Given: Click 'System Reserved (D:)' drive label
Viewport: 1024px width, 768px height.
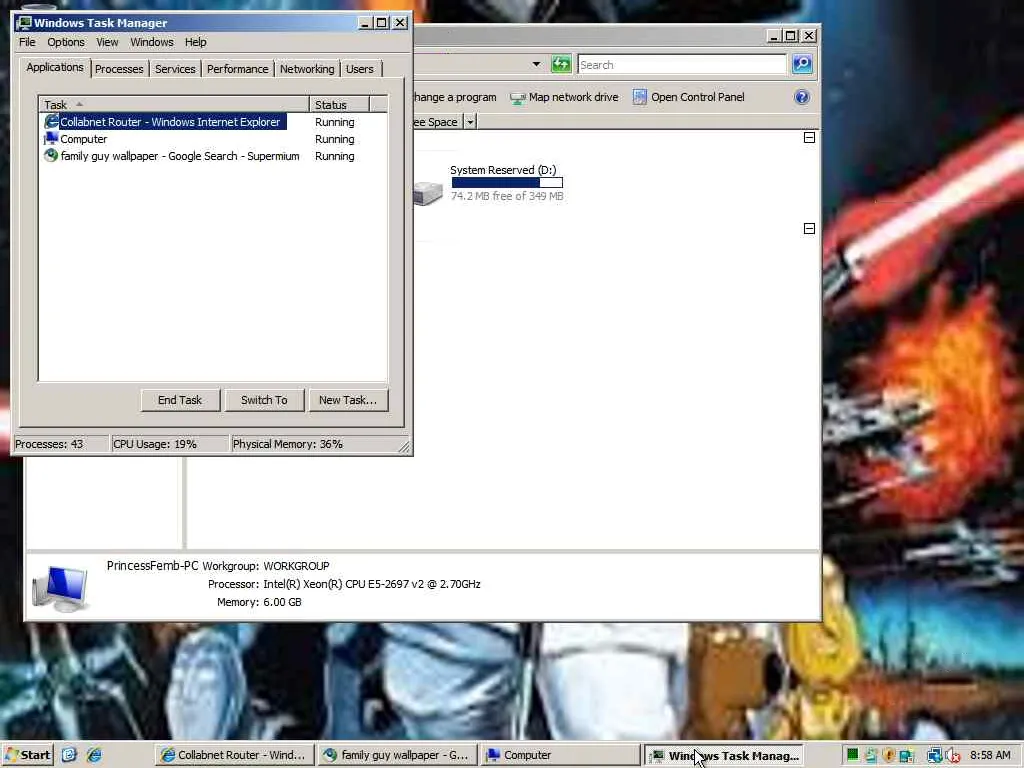Looking at the screenshot, I should [503, 170].
